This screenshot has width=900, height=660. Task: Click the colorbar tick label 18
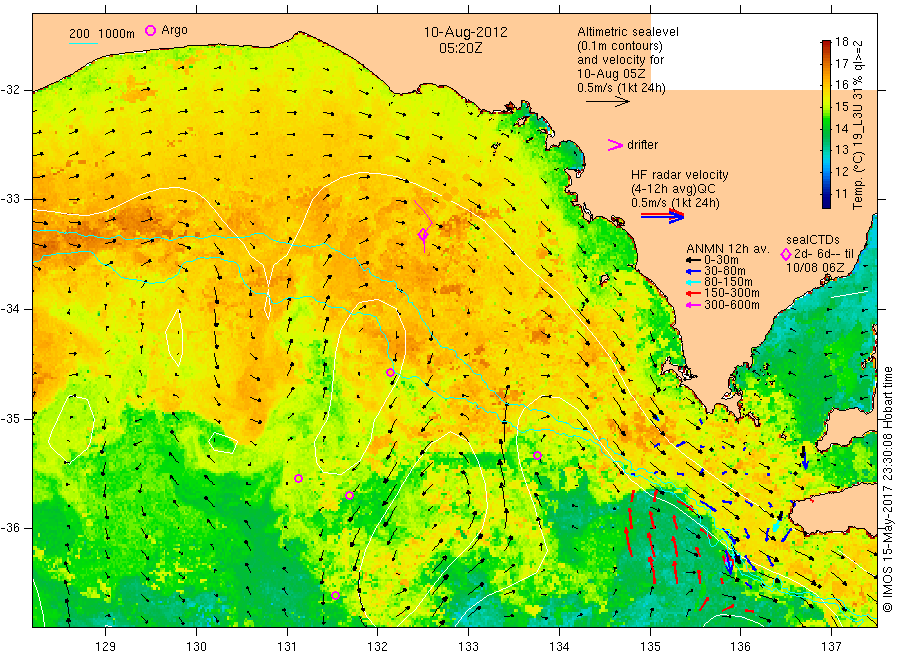[x=841, y=41]
